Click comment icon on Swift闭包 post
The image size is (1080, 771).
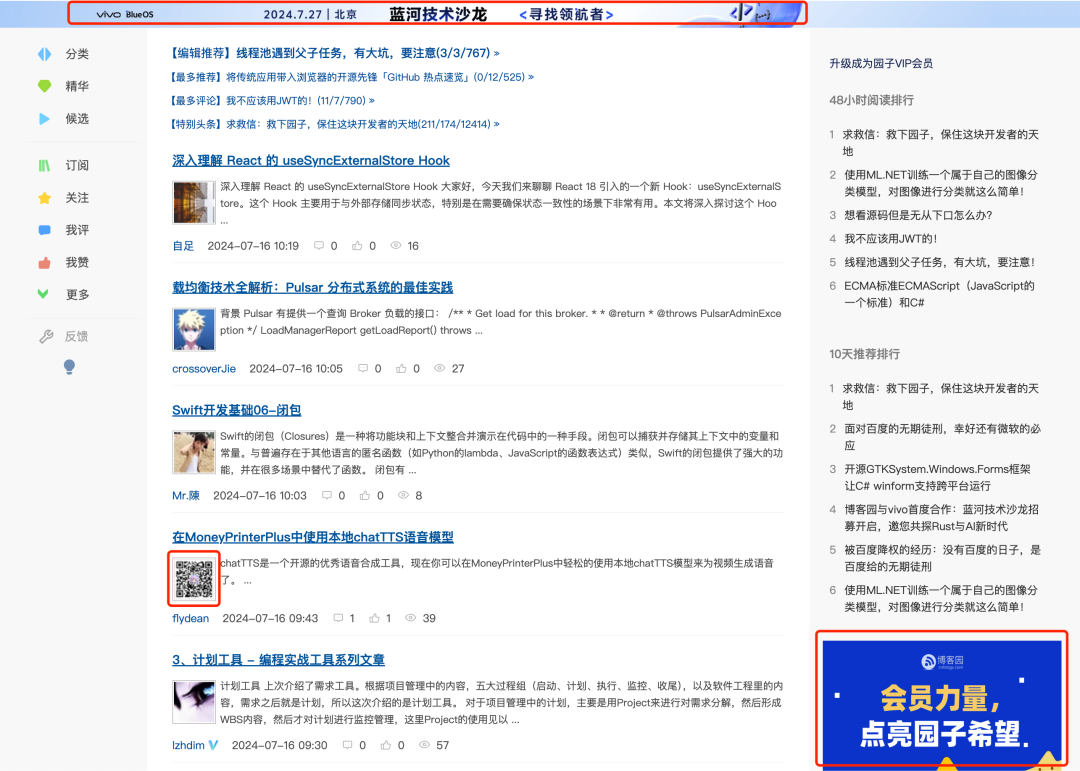(x=326, y=495)
